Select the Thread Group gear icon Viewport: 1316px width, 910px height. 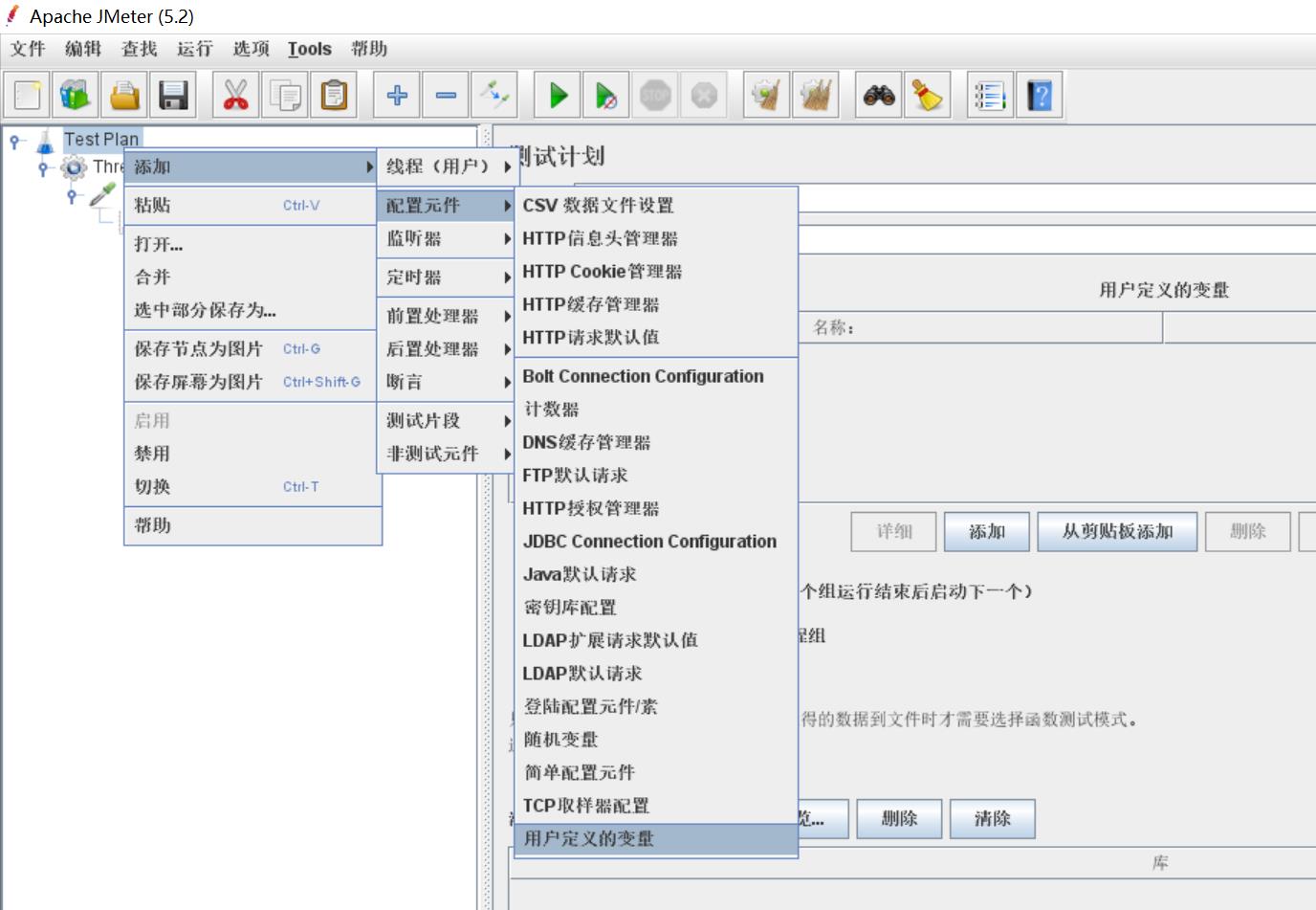click(73, 168)
